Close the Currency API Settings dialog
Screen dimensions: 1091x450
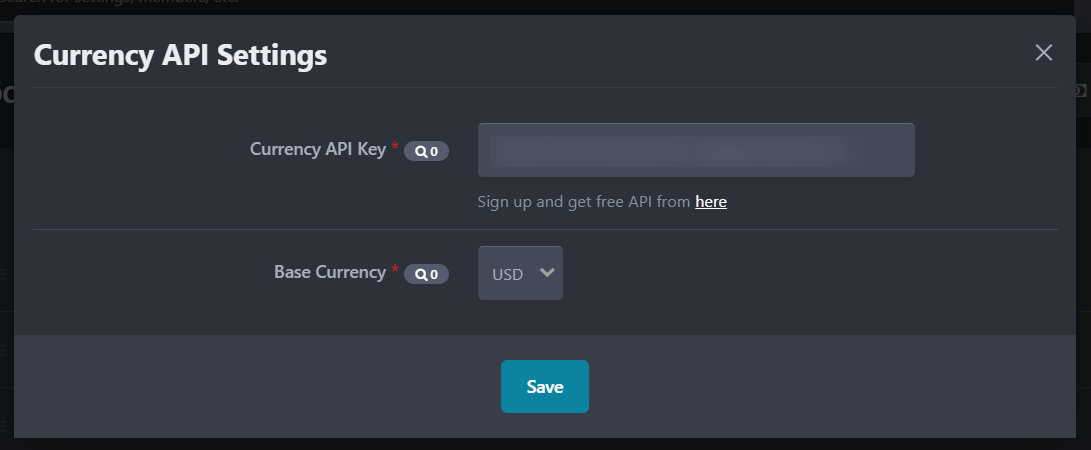click(1043, 53)
